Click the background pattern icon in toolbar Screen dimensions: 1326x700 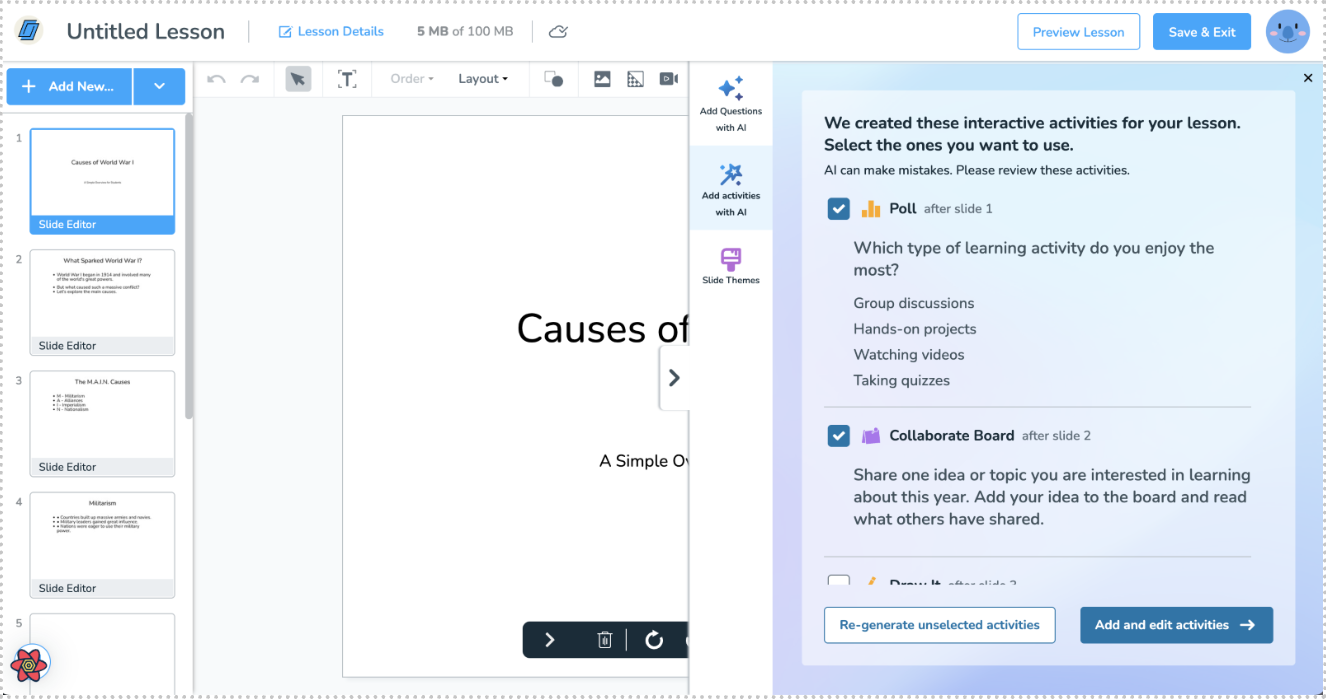pyautogui.click(x=635, y=79)
